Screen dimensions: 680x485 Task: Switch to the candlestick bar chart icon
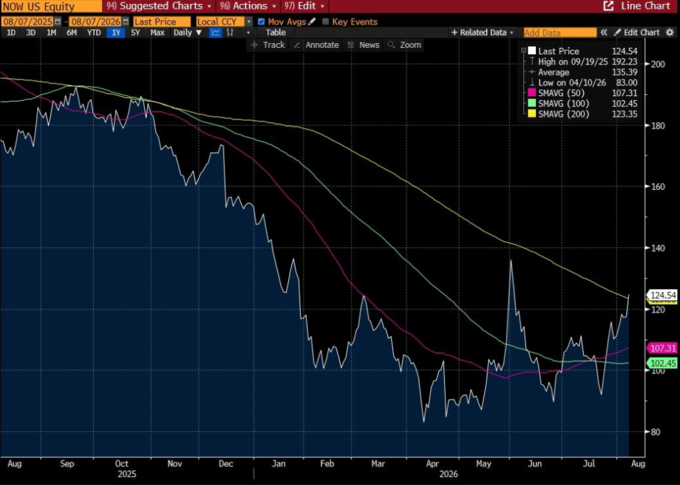230,33
